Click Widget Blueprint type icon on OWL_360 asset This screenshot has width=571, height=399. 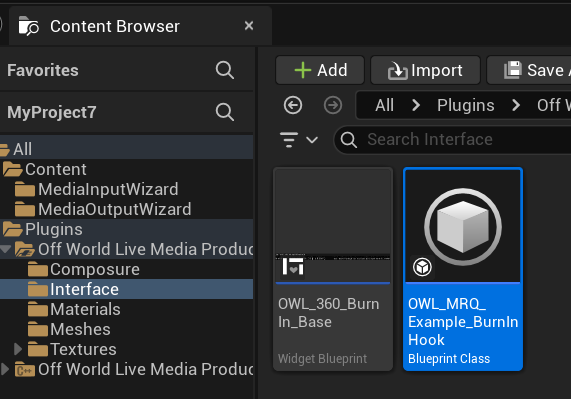(293, 267)
